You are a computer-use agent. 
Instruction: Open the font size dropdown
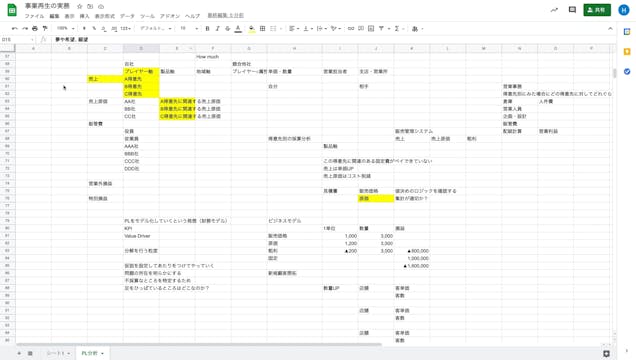(x=189, y=28)
